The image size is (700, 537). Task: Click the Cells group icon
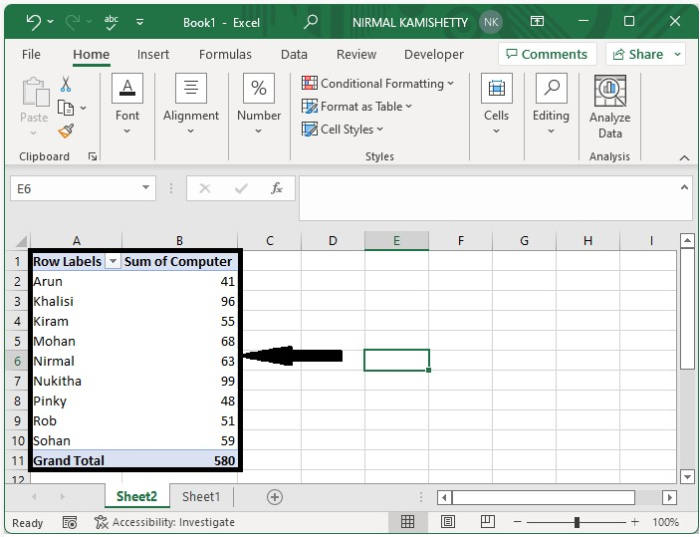(496, 88)
